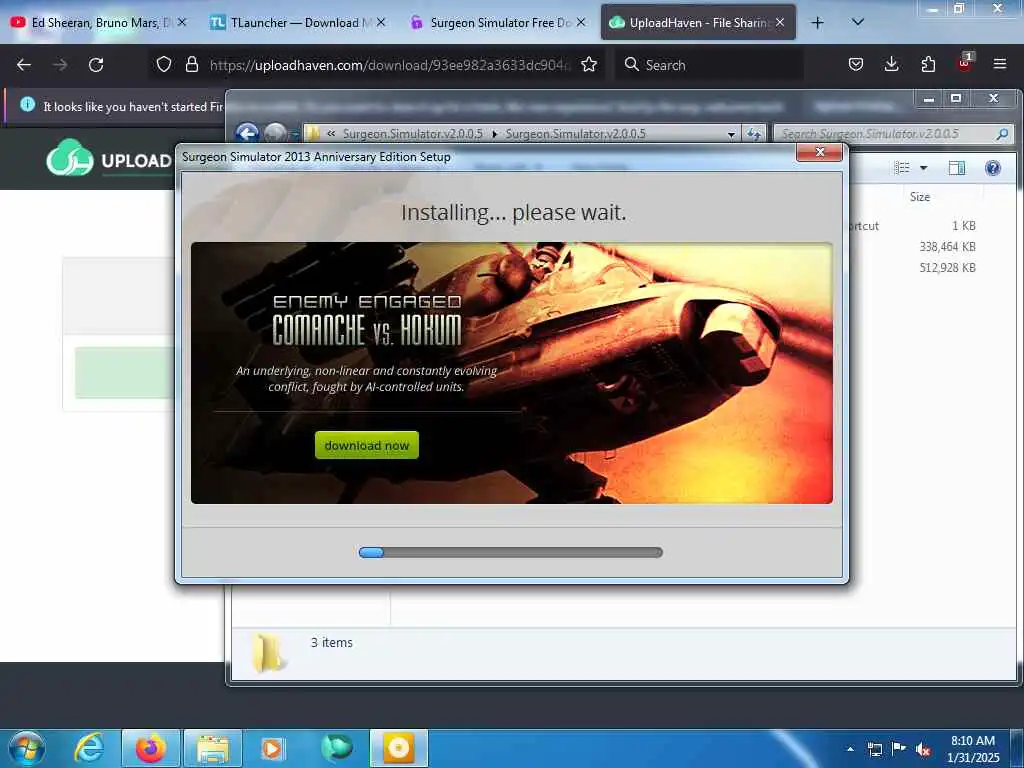Viewport: 1024px width, 768px height.
Task: Close the UploadHaven tab
Action: pyautogui.click(x=780, y=22)
